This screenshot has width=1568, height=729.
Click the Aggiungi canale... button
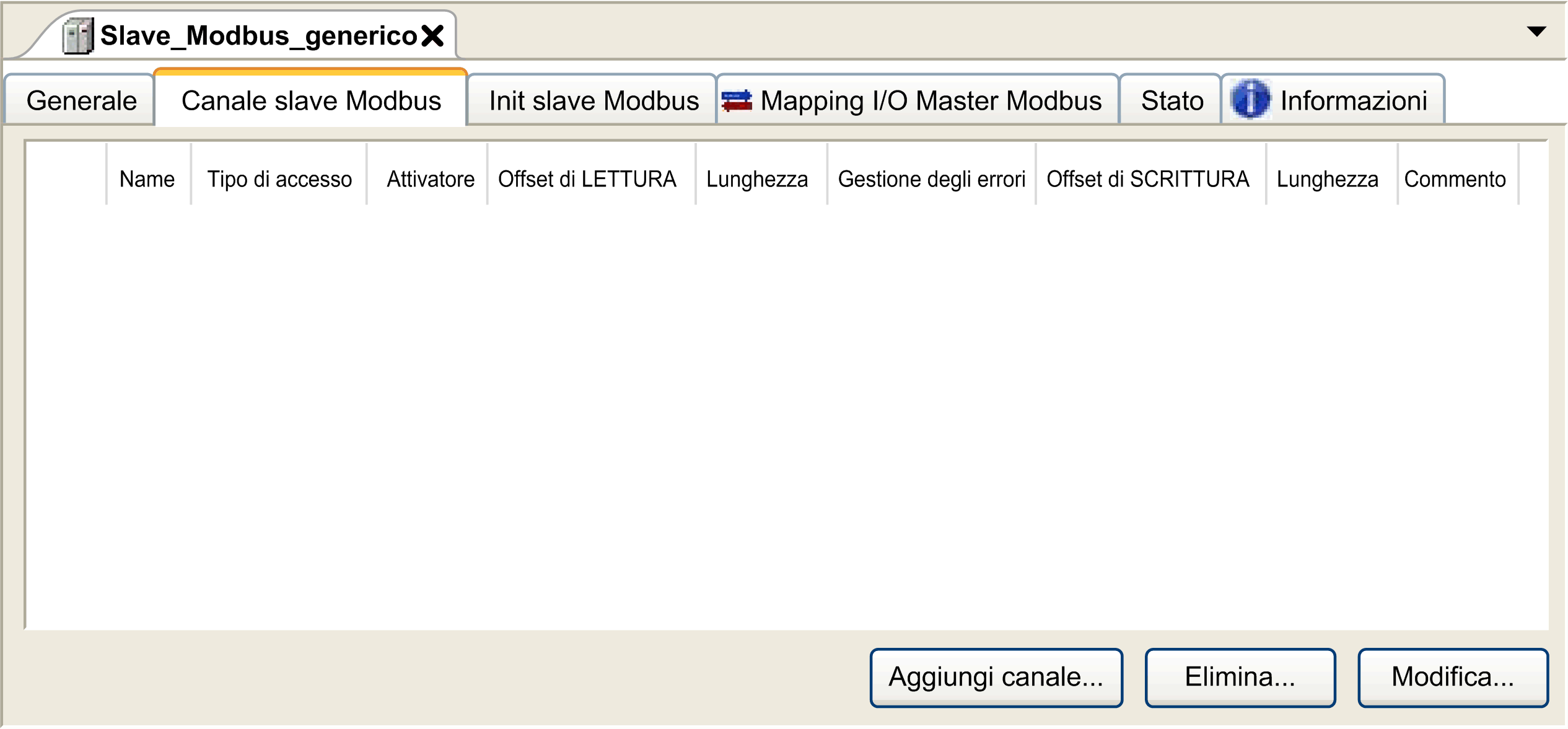996,677
